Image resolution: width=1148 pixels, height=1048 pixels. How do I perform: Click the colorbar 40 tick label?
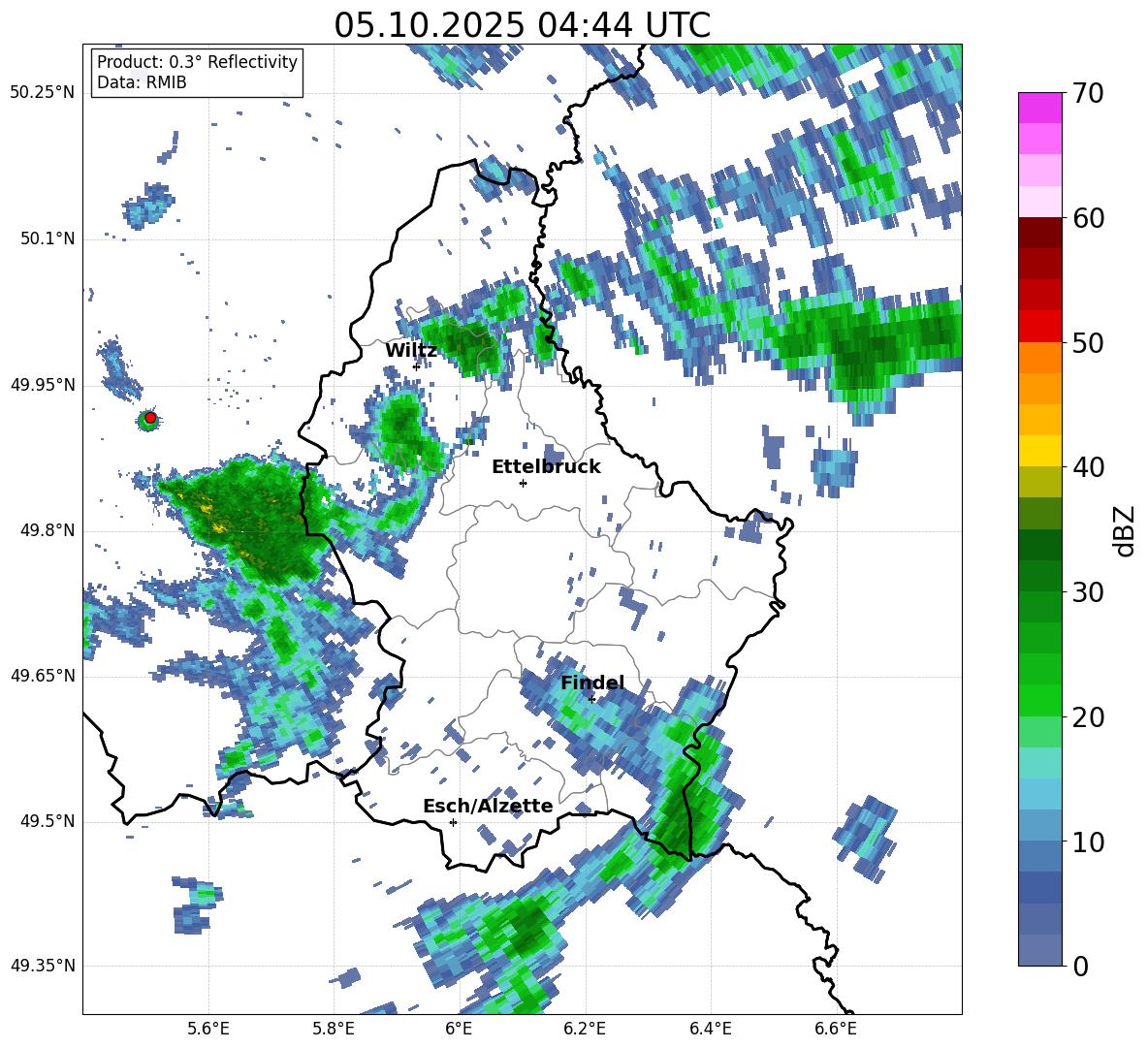pyautogui.click(x=1088, y=467)
